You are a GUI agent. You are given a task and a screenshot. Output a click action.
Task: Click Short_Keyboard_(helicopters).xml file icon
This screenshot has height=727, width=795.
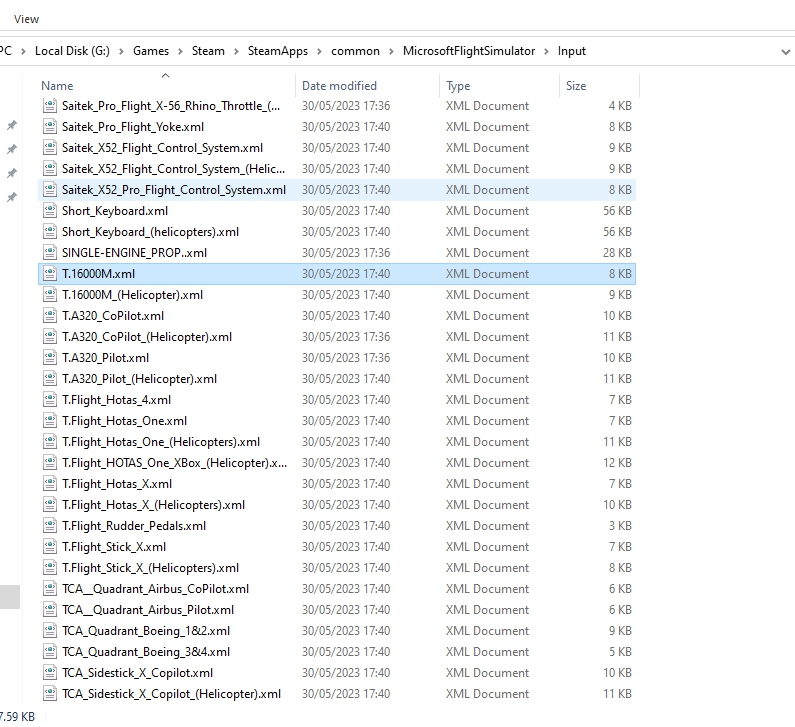[x=50, y=232]
